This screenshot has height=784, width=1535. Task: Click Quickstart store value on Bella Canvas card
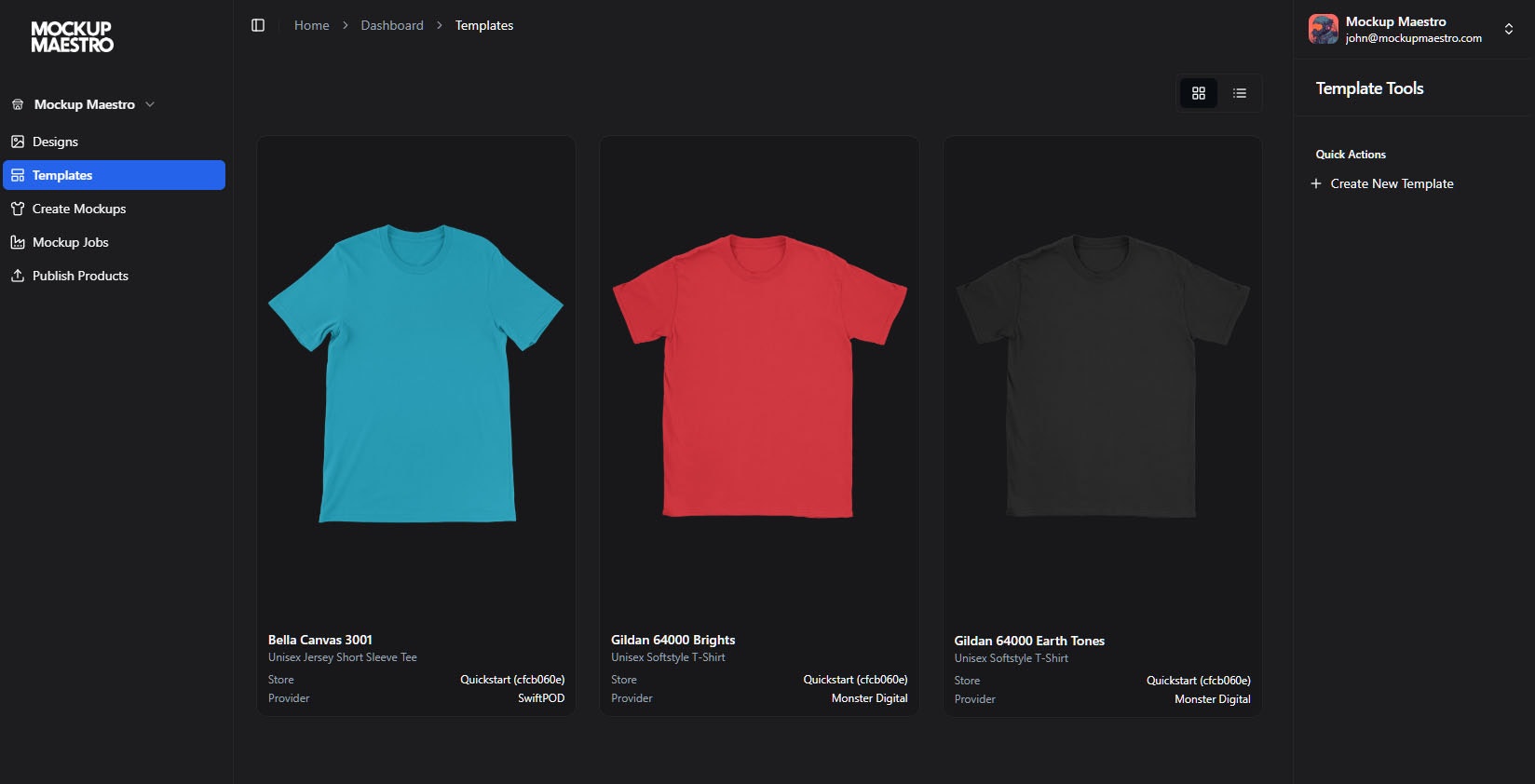coord(512,680)
